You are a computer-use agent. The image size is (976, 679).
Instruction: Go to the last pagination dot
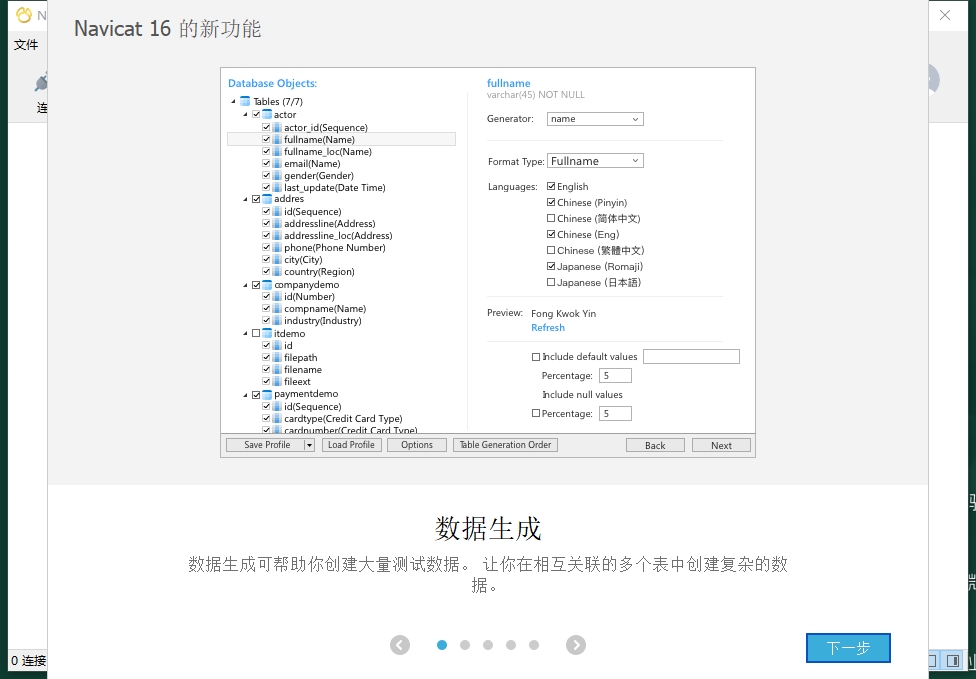point(534,645)
